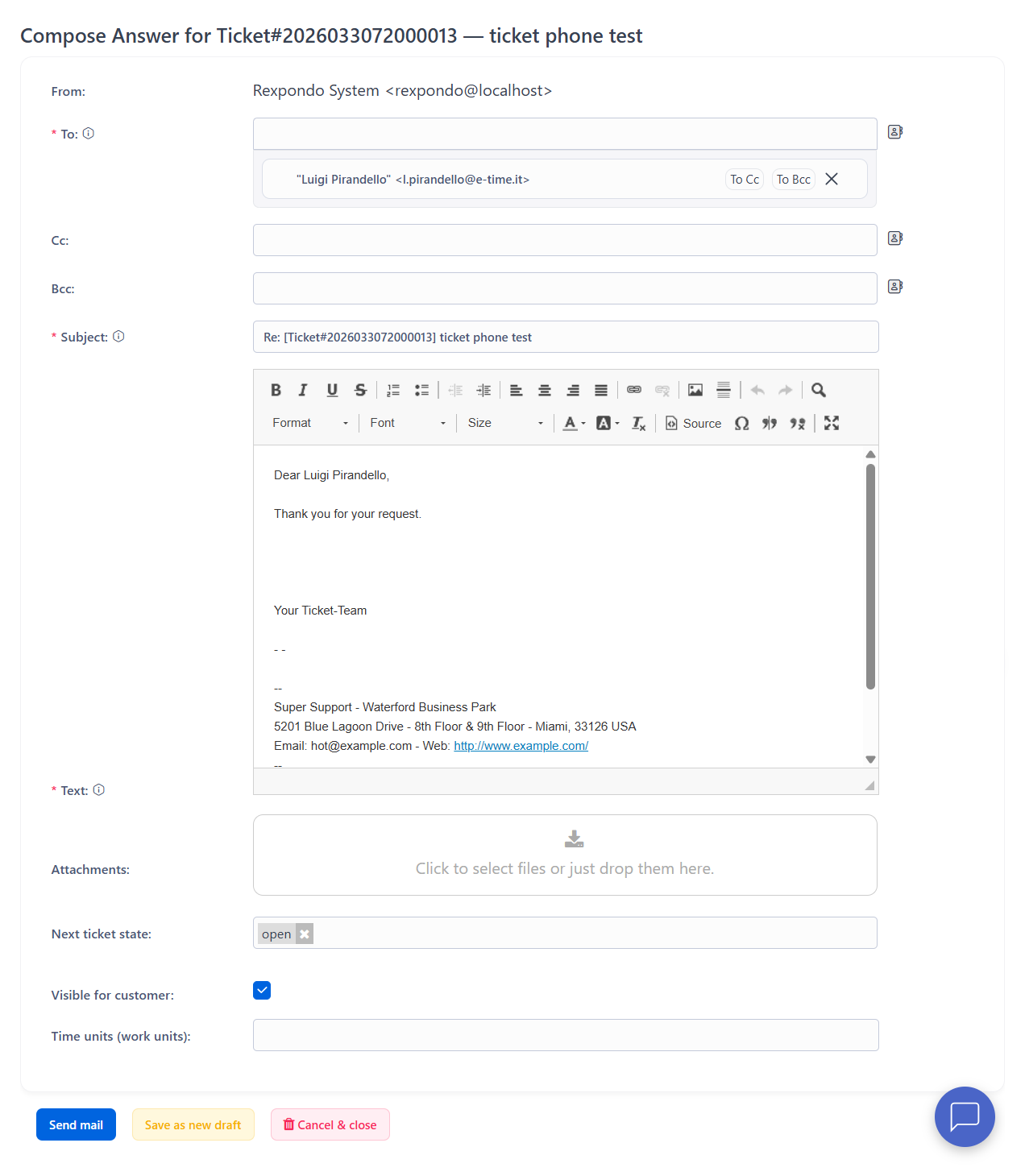Viewport: 1025px width, 1176px height.
Task: Increase indent in editor
Action: pos(483,390)
